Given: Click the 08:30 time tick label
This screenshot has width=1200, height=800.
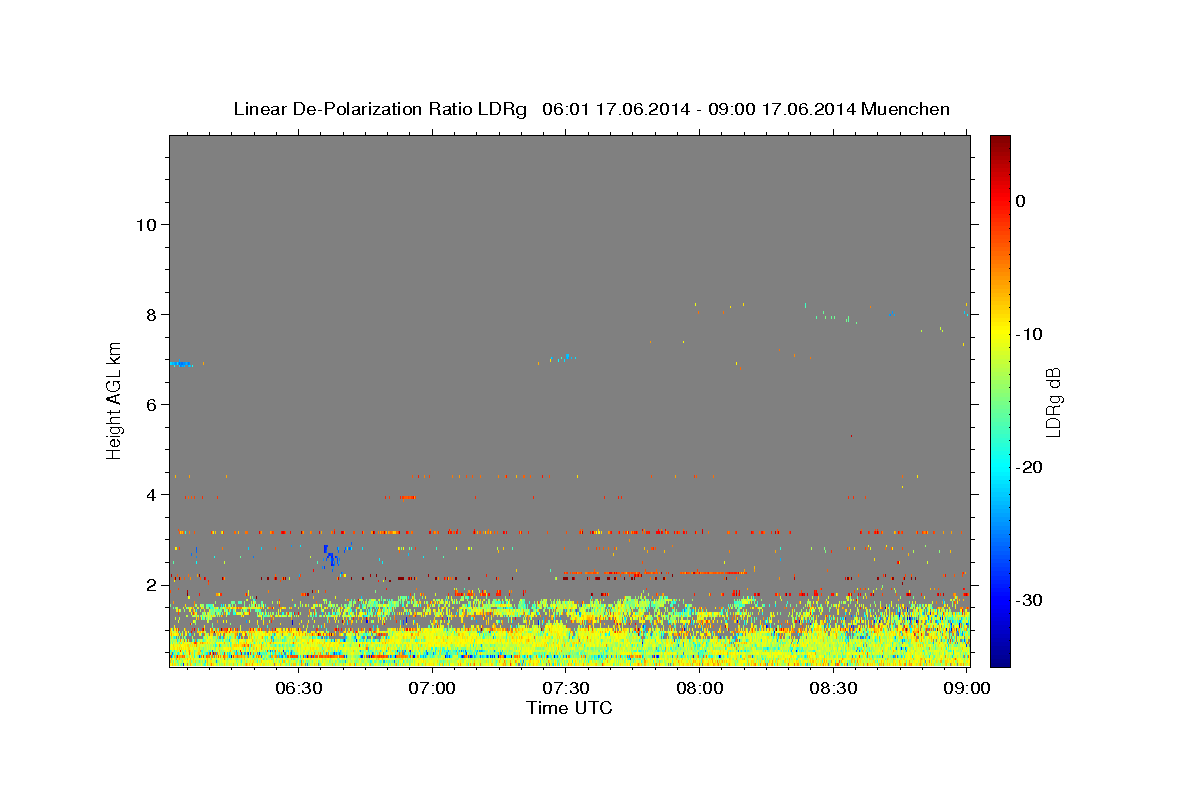Looking at the screenshot, I should (834, 689).
